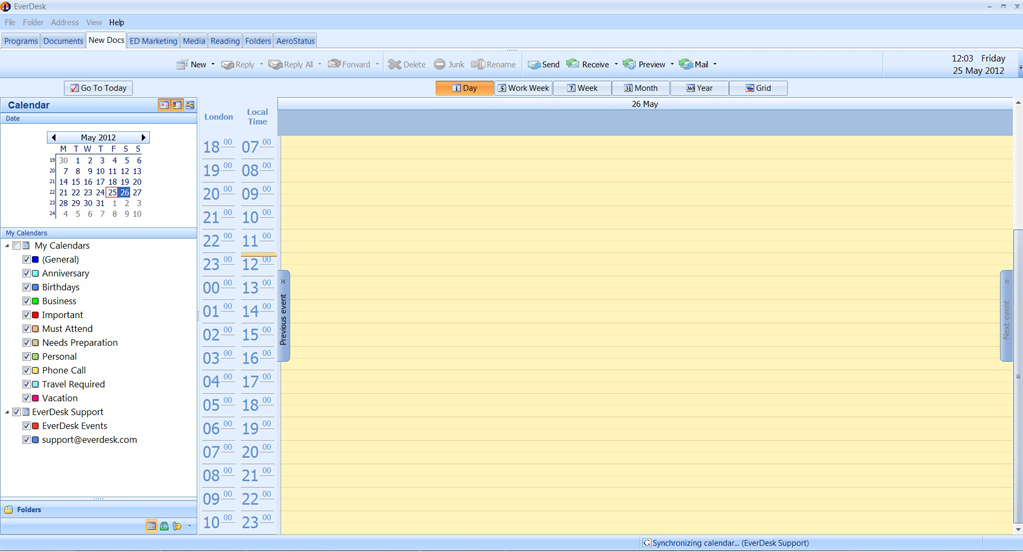Screen dimensions: 1023x552
Task: Click the folder icon in bottom navigation bar
Action: coord(177,526)
